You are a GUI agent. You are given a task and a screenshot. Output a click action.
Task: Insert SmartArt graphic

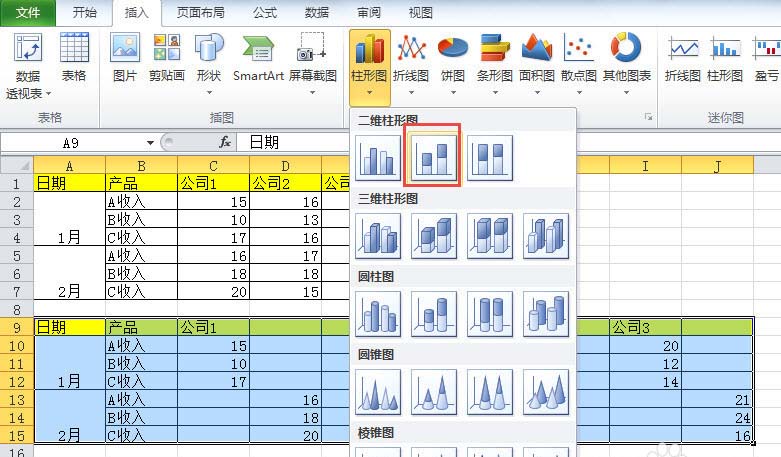click(x=258, y=57)
